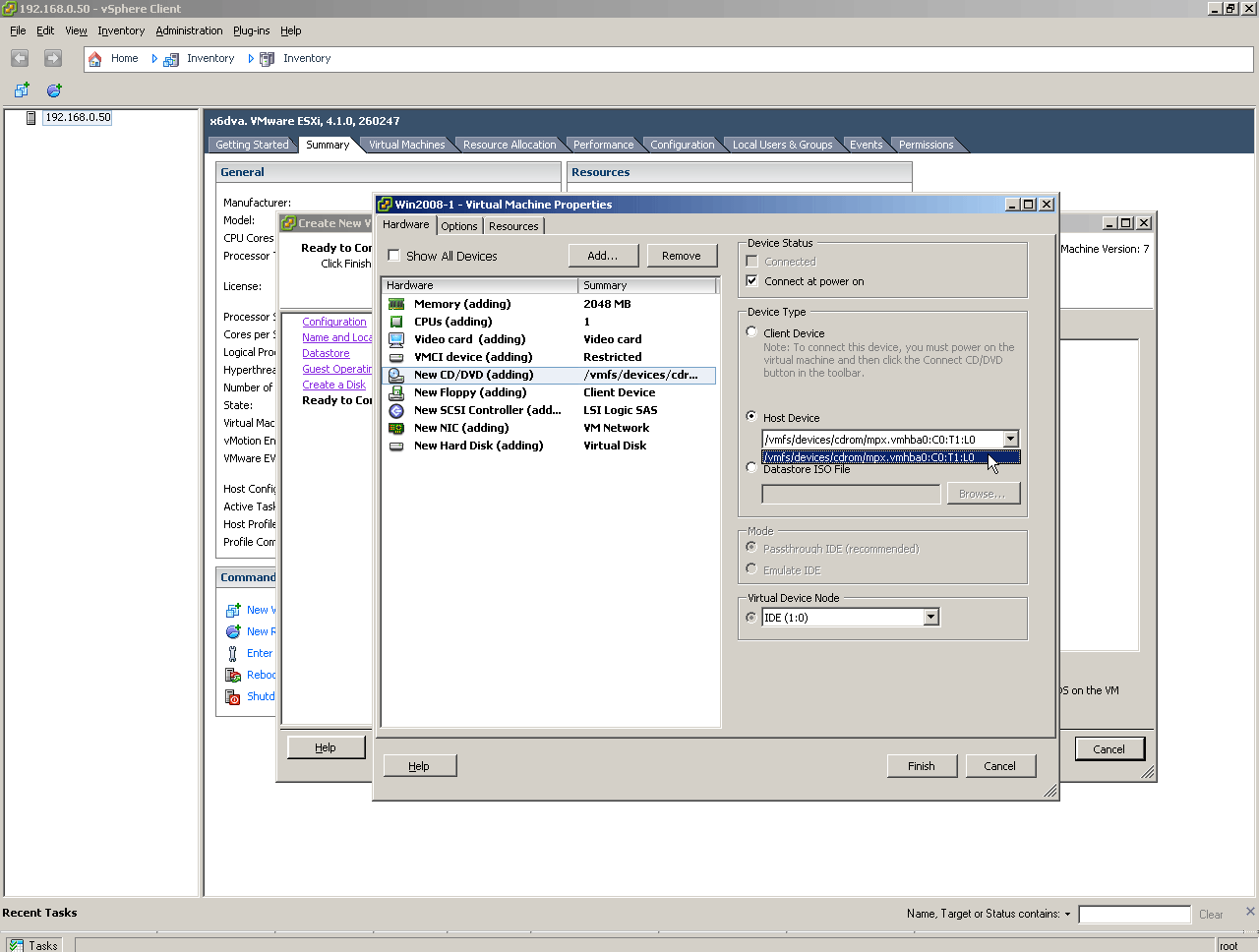This screenshot has width=1259, height=952.
Task: Click the back navigation arrow icon
Action: (x=20, y=58)
